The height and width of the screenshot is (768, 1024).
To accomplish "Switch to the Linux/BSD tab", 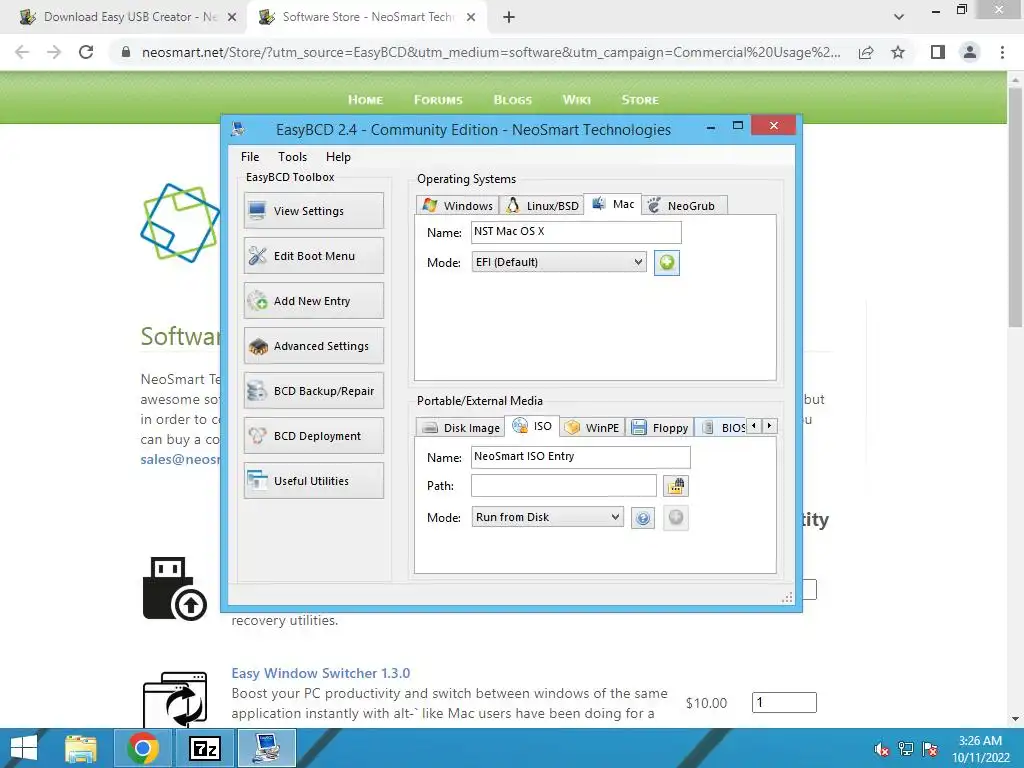I will pos(541,206).
